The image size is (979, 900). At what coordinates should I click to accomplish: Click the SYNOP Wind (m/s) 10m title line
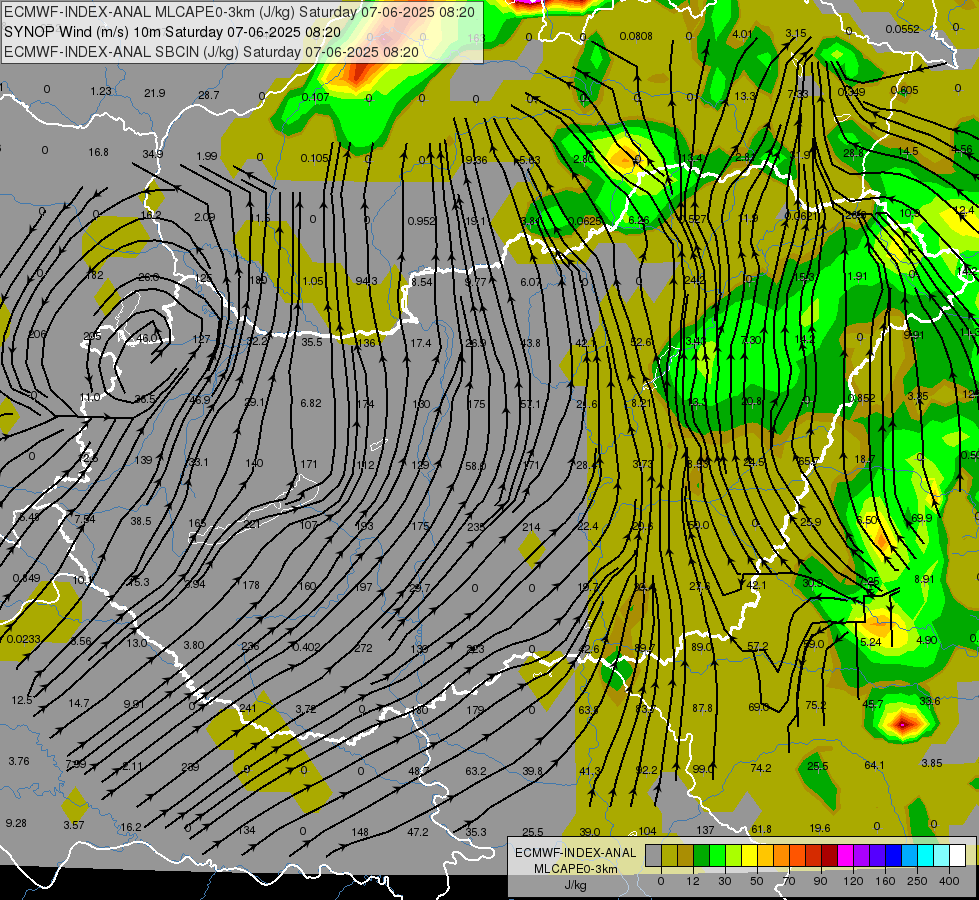pos(172,32)
